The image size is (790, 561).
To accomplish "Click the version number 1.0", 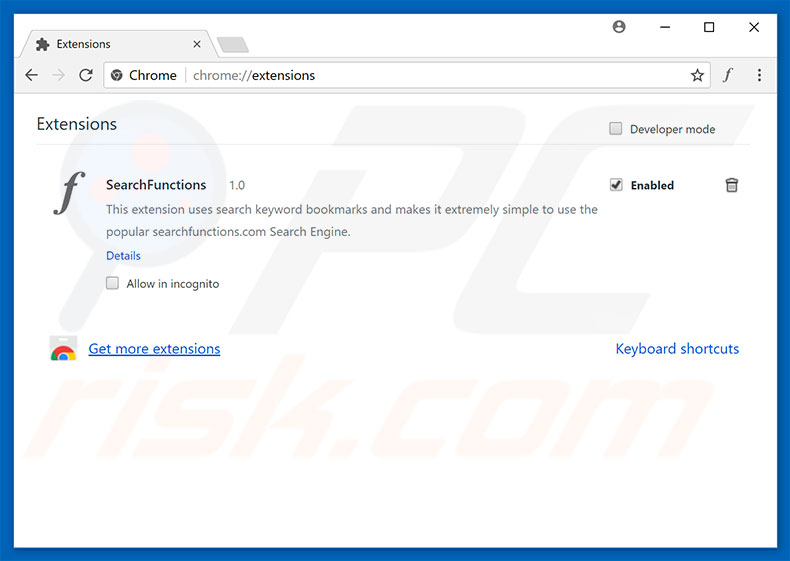I will [x=237, y=185].
